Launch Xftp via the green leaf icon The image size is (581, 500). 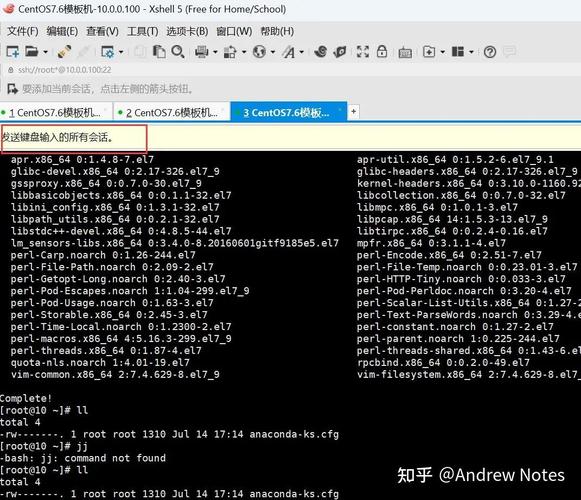[x=339, y=52]
